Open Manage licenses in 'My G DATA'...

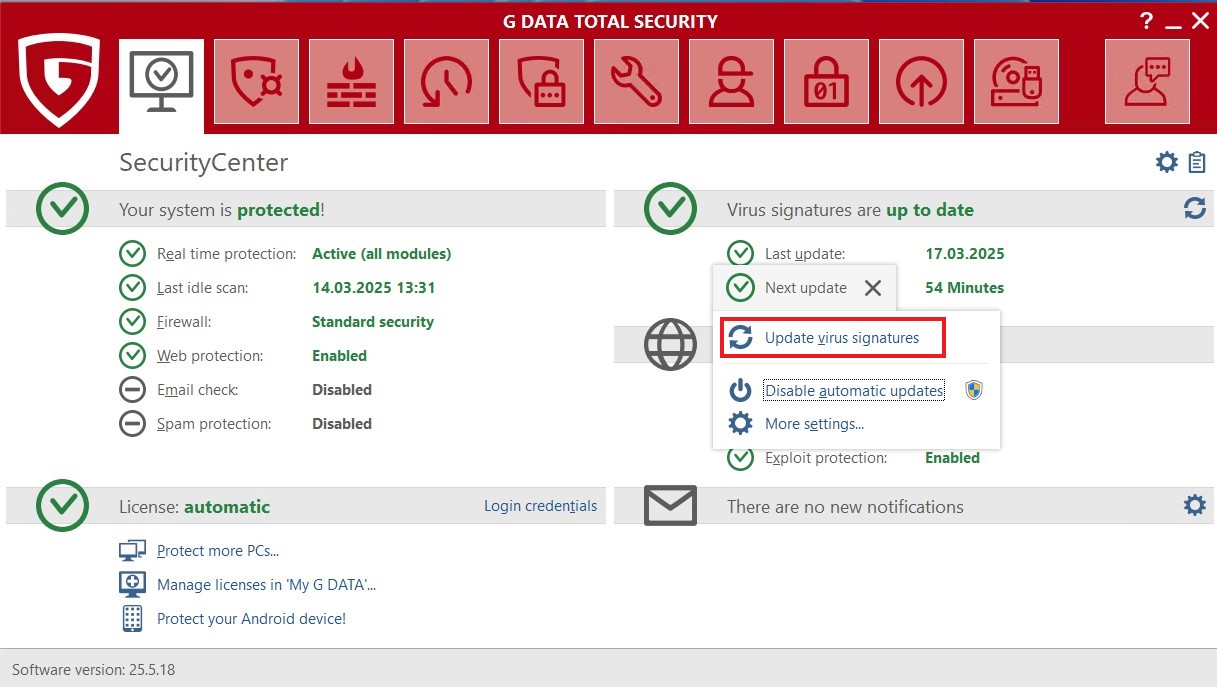266,584
